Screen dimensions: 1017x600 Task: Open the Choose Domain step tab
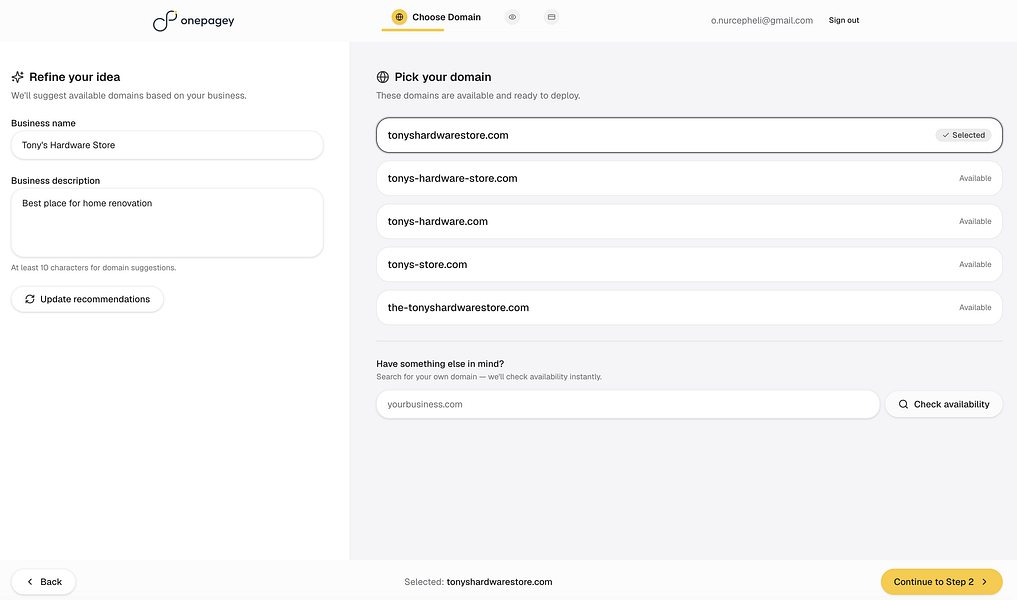coord(437,18)
